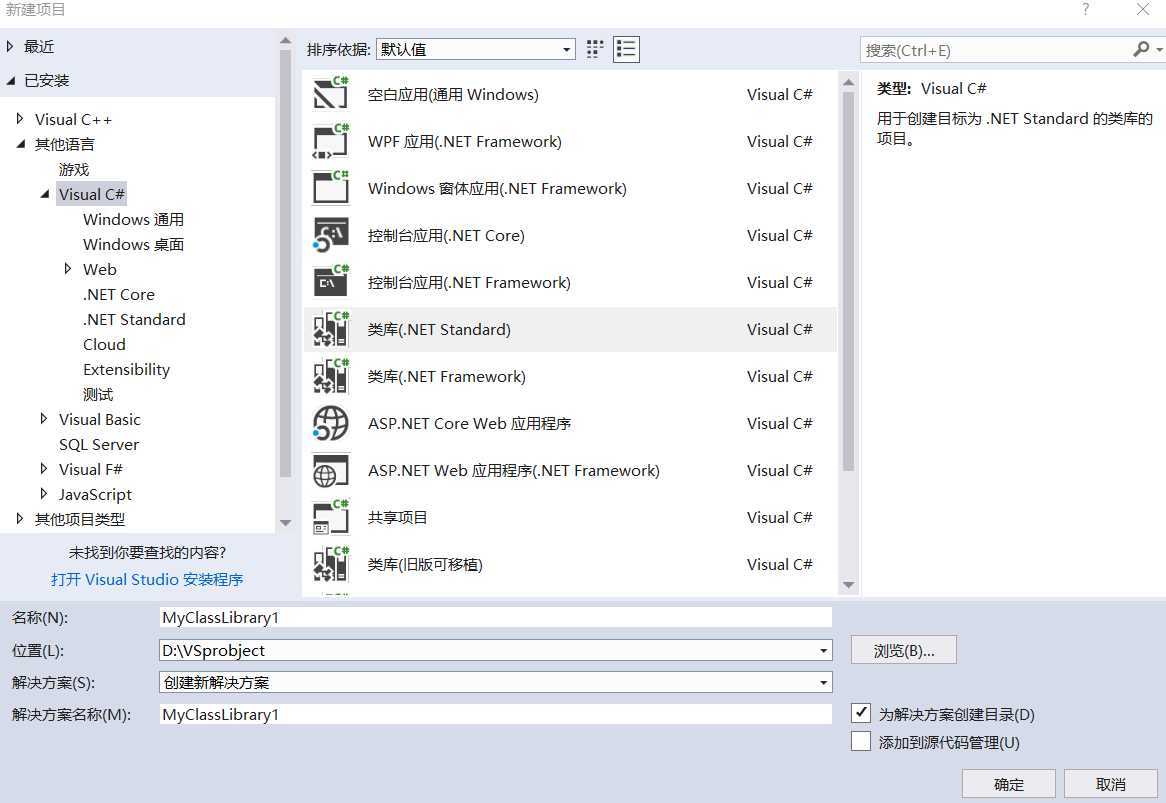Screen dimensions: 1166x803
Task: Open the 位置 location dropdown arrow
Action: (x=823, y=651)
